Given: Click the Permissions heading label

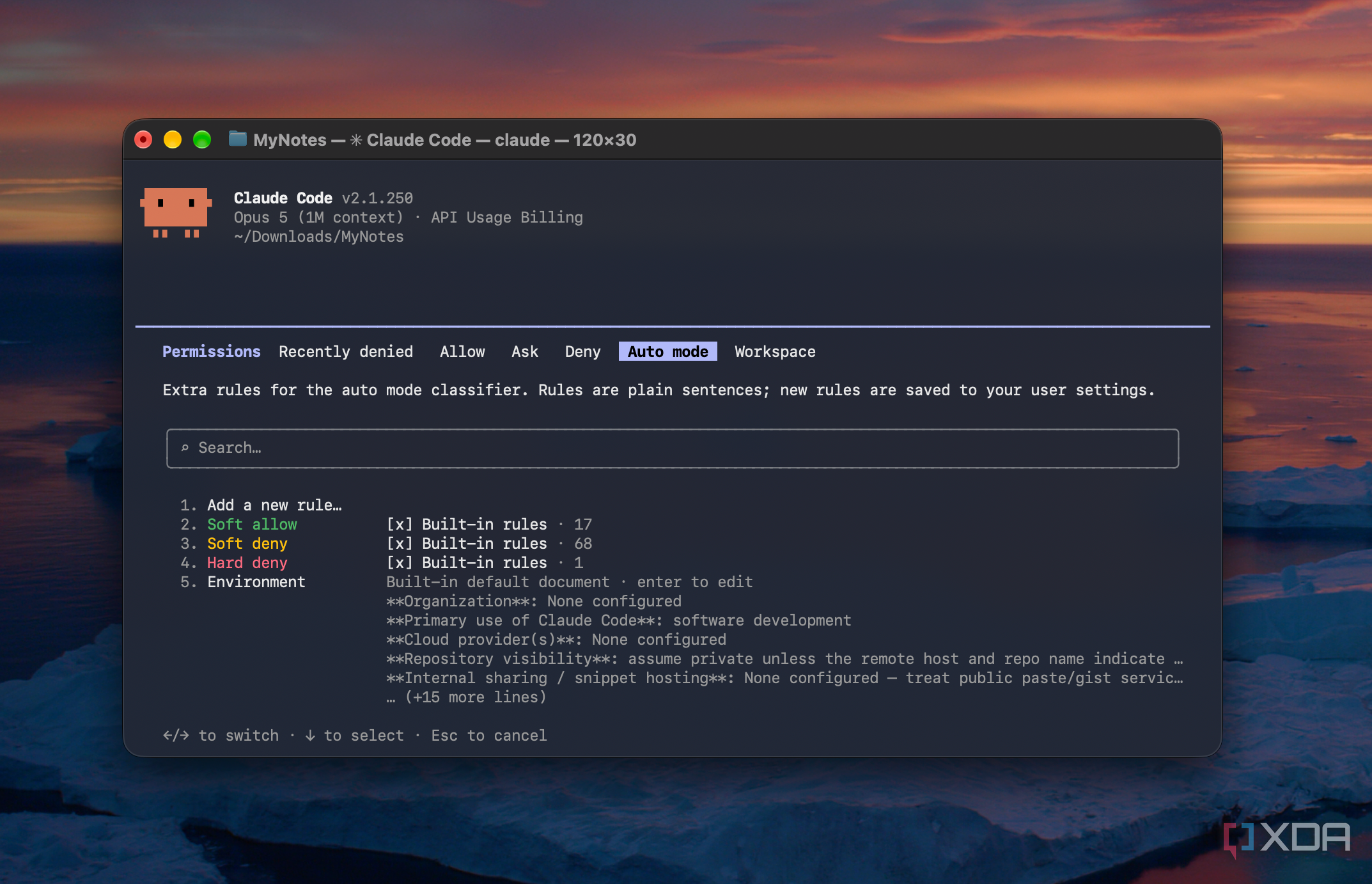Looking at the screenshot, I should click(212, 352).
